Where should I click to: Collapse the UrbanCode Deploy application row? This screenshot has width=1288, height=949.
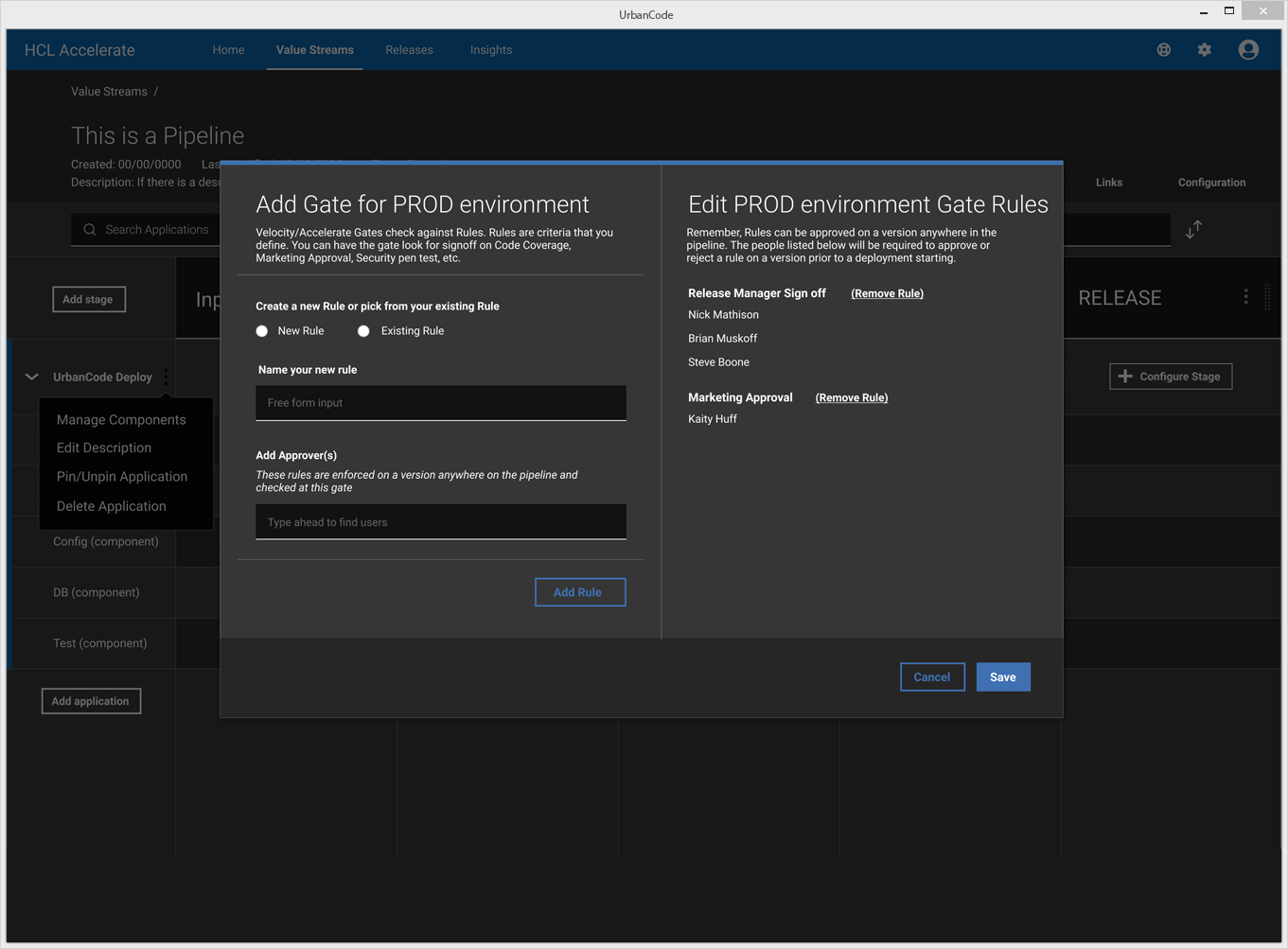[x=32, y=377]
